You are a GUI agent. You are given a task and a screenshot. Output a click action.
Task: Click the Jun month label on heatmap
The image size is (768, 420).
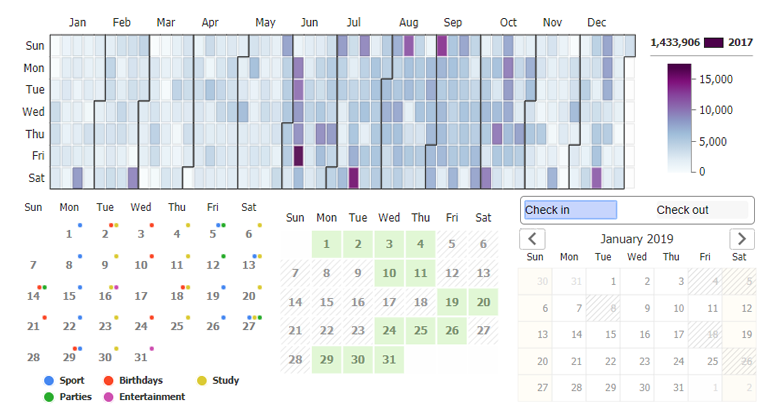(310, 22)
